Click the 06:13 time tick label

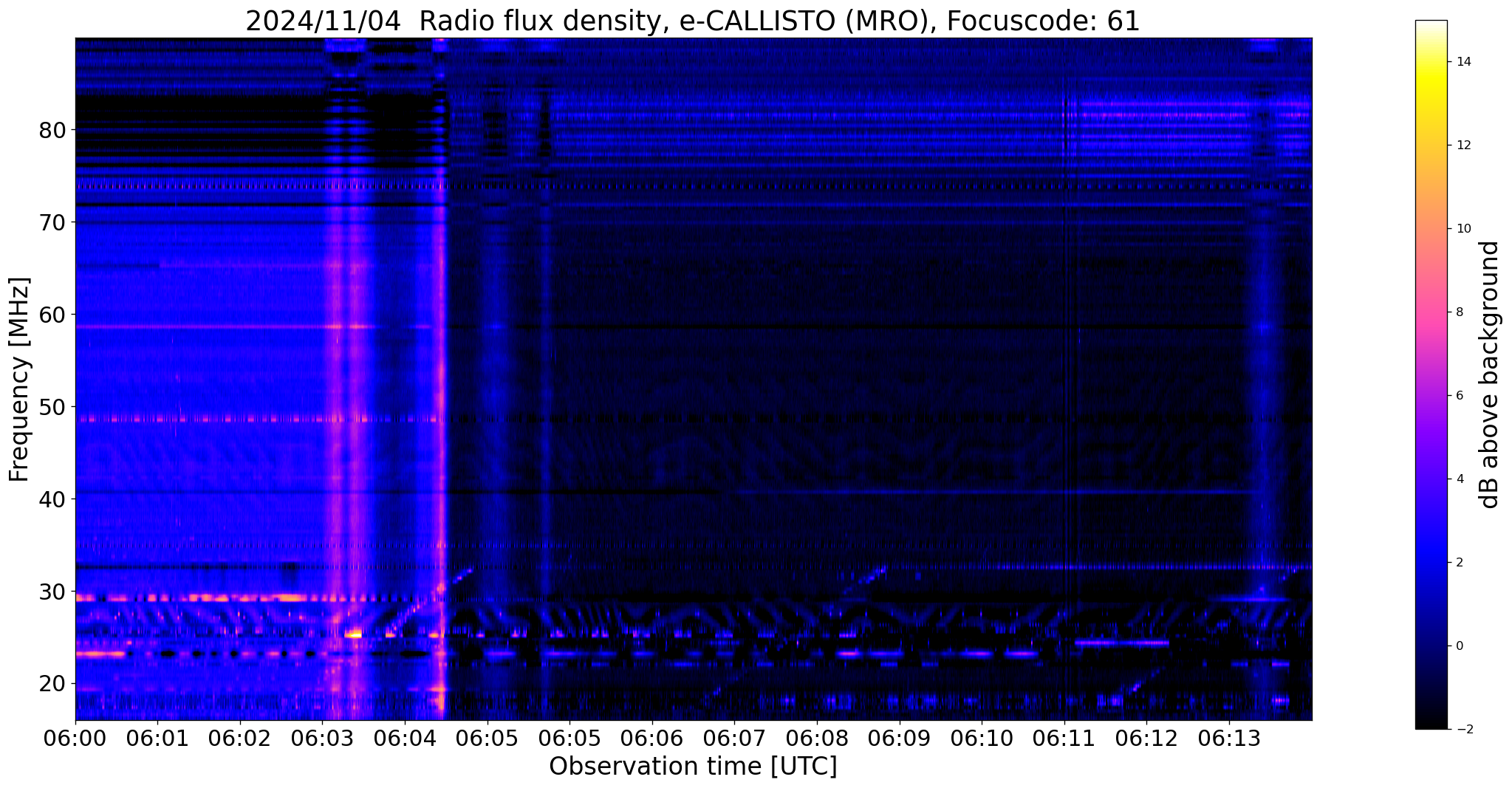[x=1229, y=739]
